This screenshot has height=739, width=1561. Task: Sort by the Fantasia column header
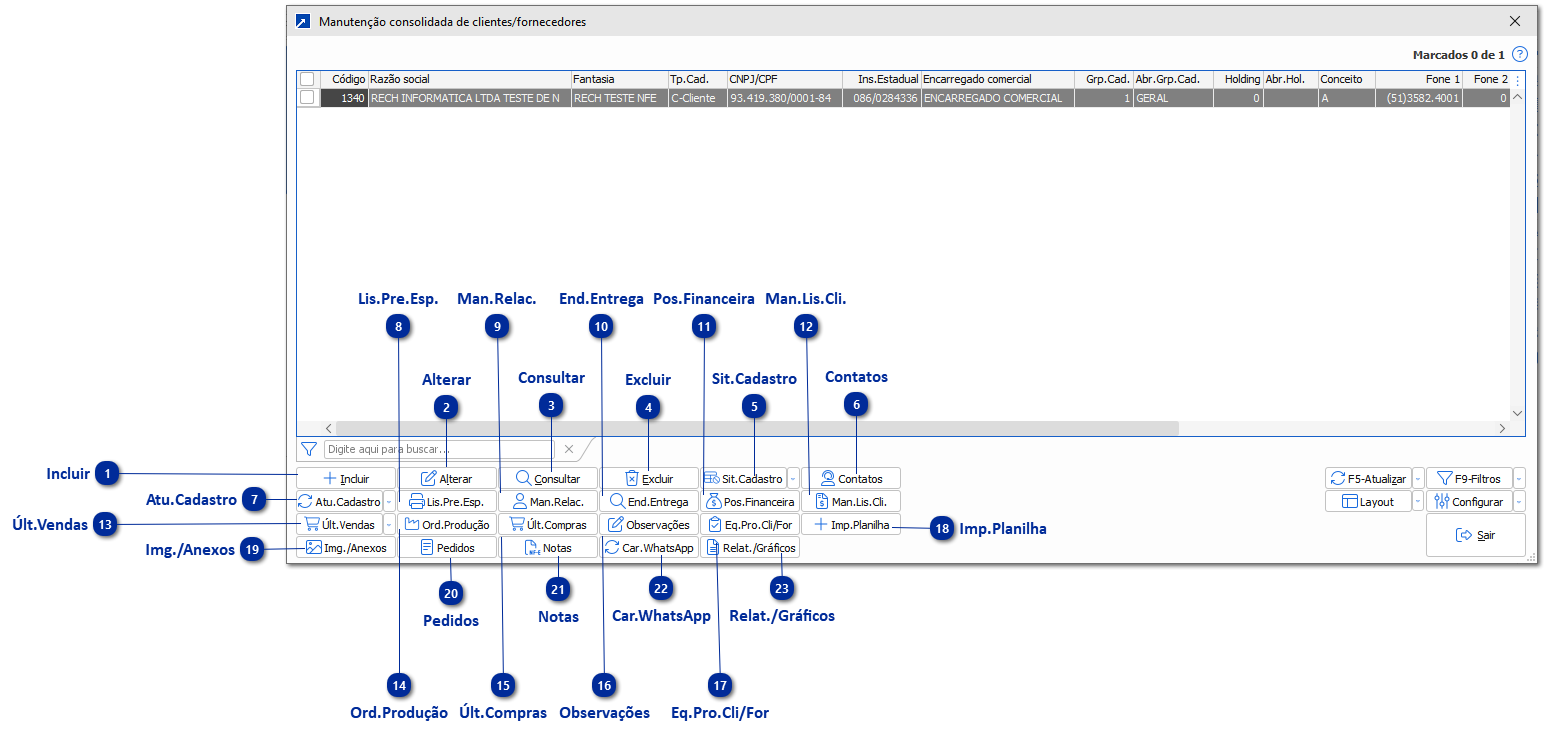(x=619, y=79)
